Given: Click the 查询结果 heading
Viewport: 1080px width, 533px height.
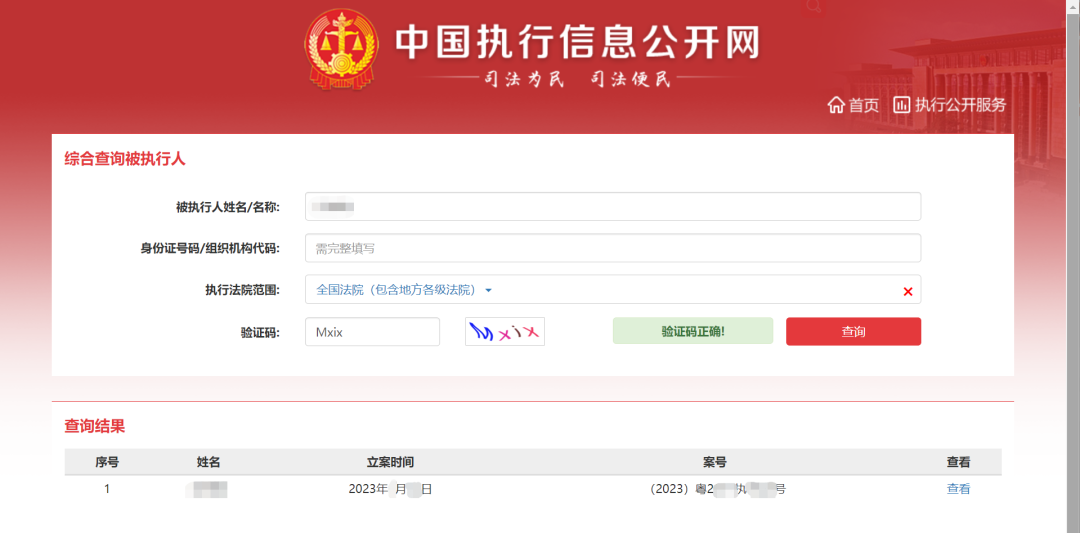Looking at the screenshot, I should [x=94, y=426].
